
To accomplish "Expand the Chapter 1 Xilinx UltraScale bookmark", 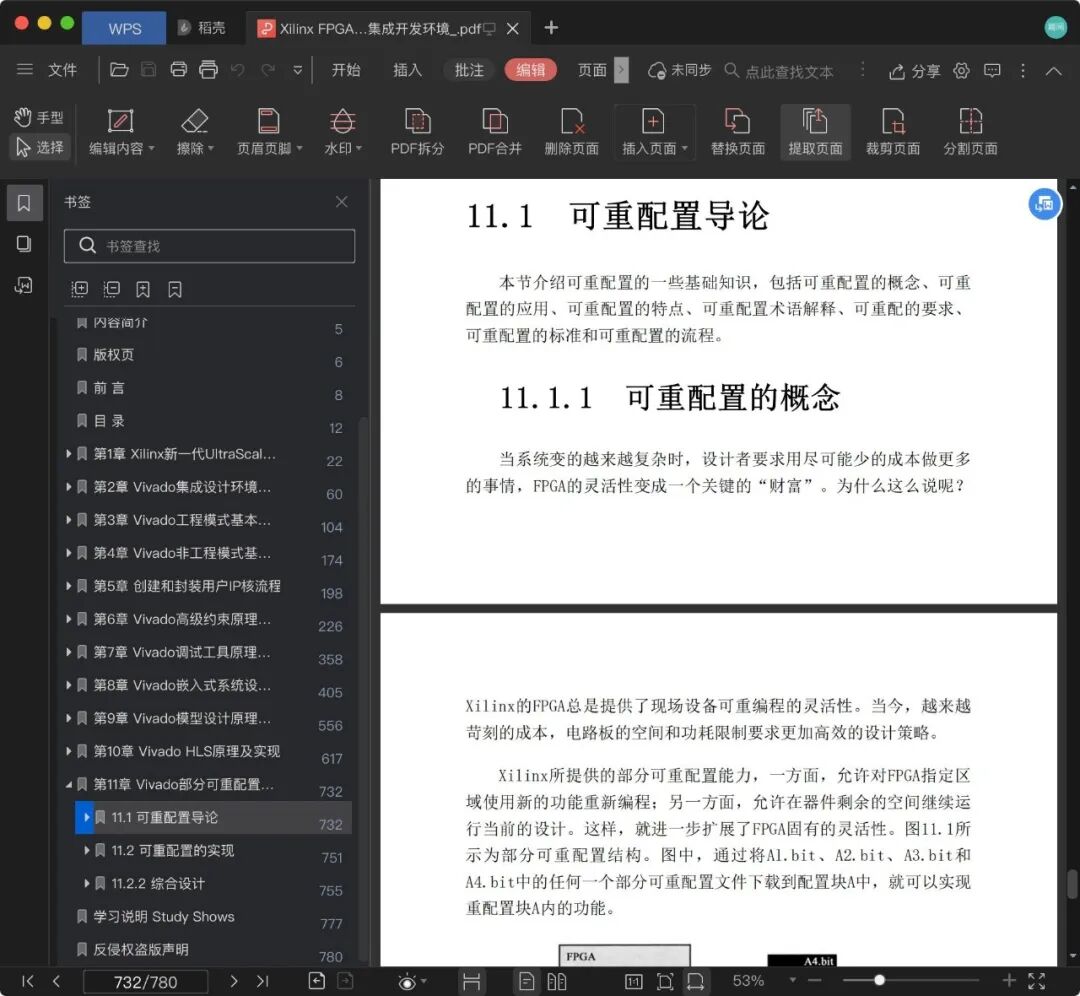I will [x=68, y=454].
